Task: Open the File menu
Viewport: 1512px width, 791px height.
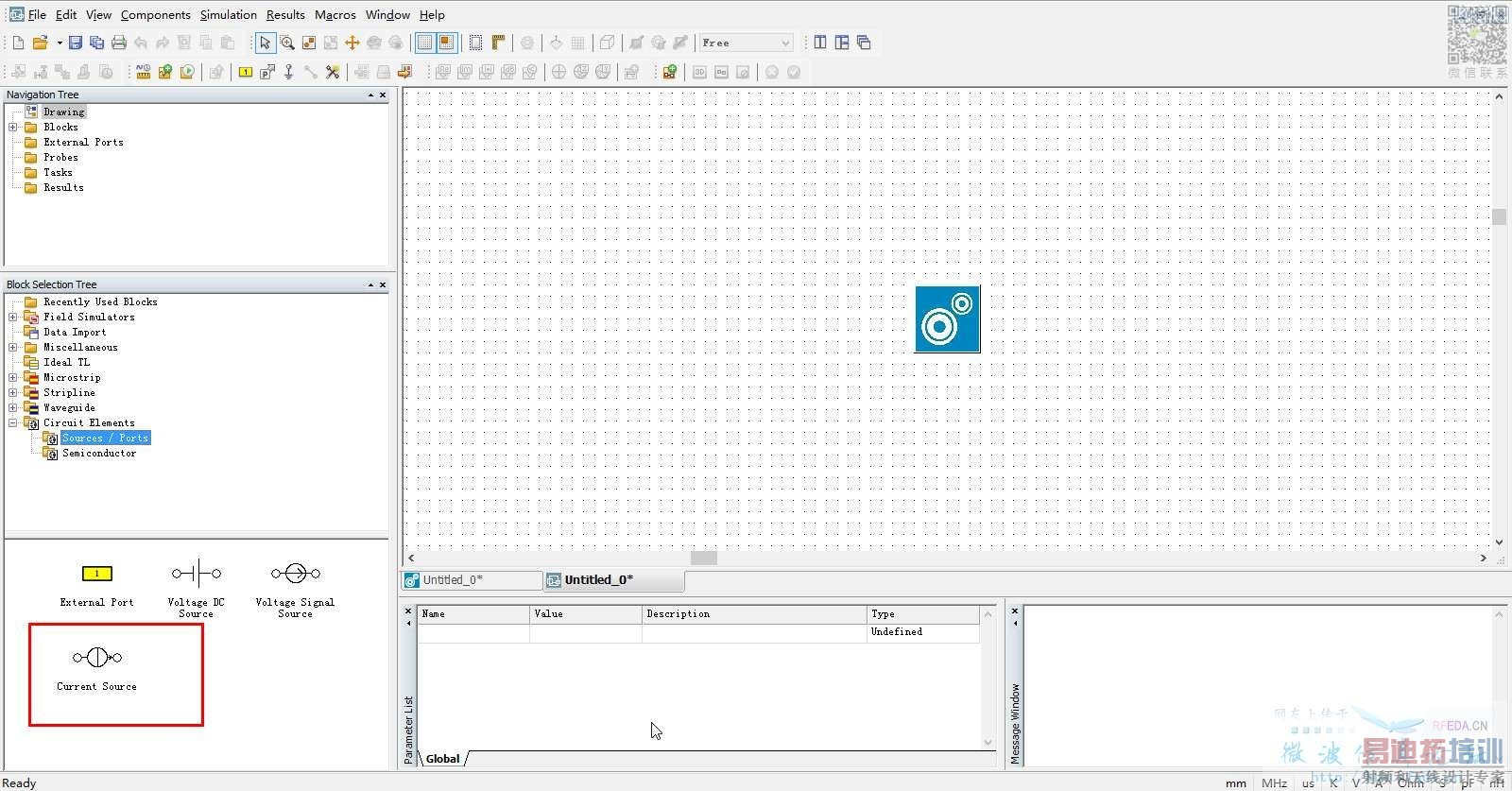Action: [37, 15]
